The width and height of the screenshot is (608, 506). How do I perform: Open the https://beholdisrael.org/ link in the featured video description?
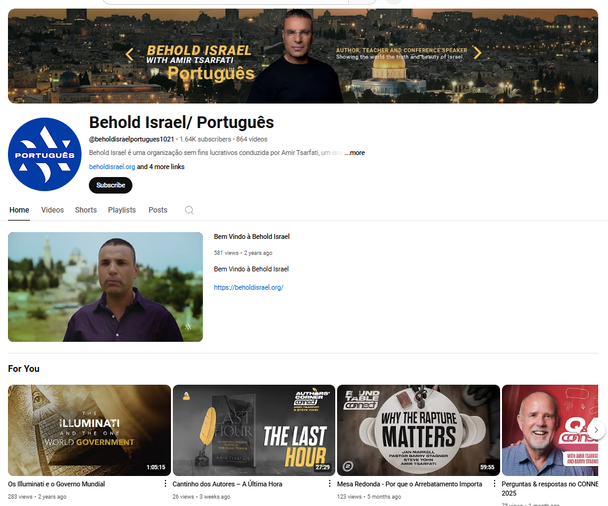coord(249,287)
